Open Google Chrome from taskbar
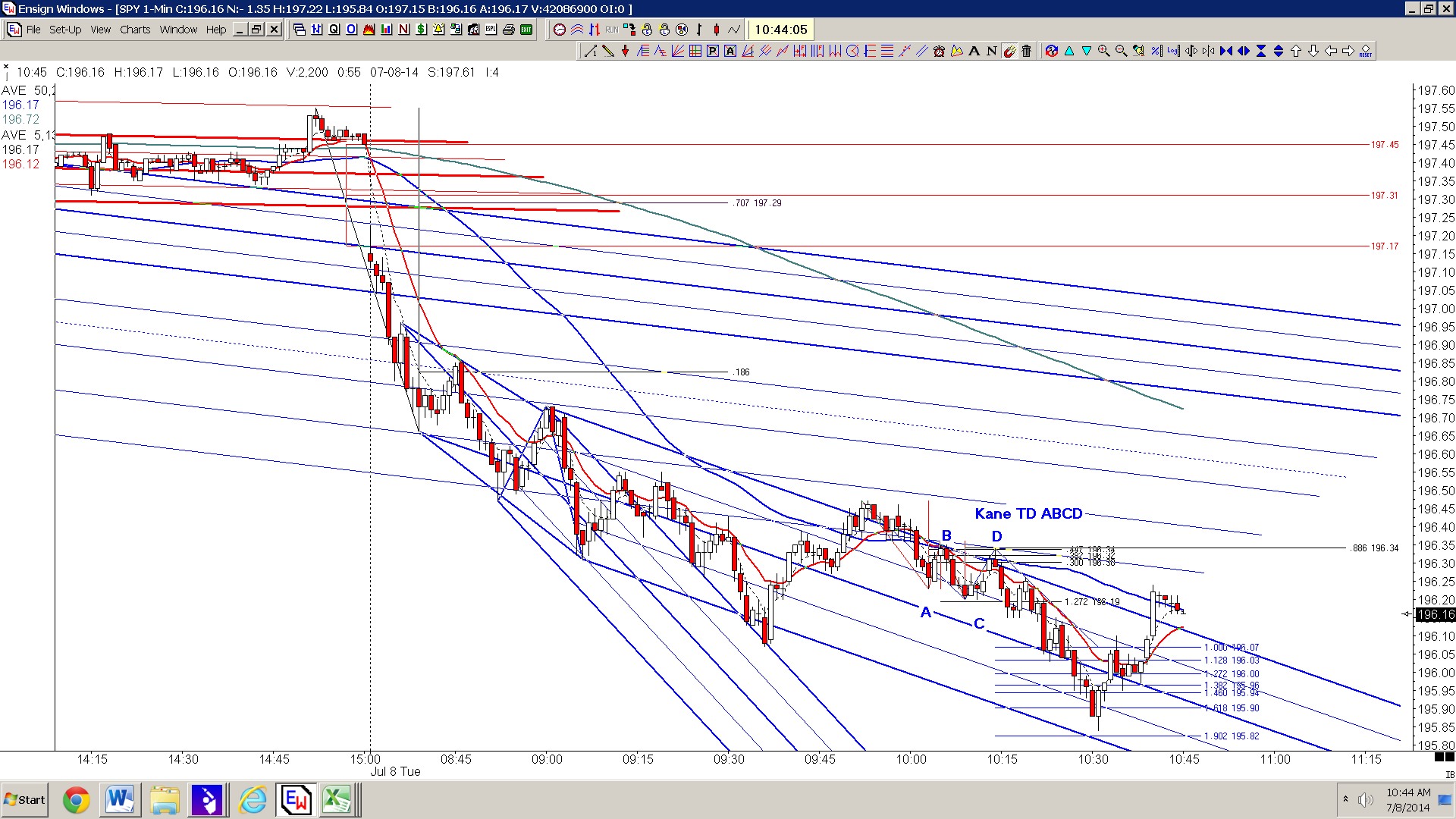The height and width of the screenshot is (819, 1456). coord(76,800)
